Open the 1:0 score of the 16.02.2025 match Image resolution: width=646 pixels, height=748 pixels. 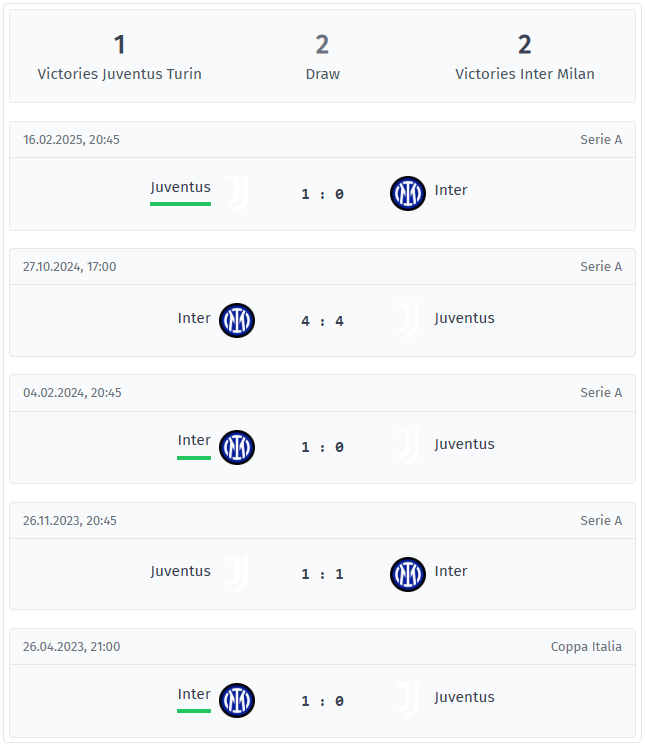coord(323,194)
